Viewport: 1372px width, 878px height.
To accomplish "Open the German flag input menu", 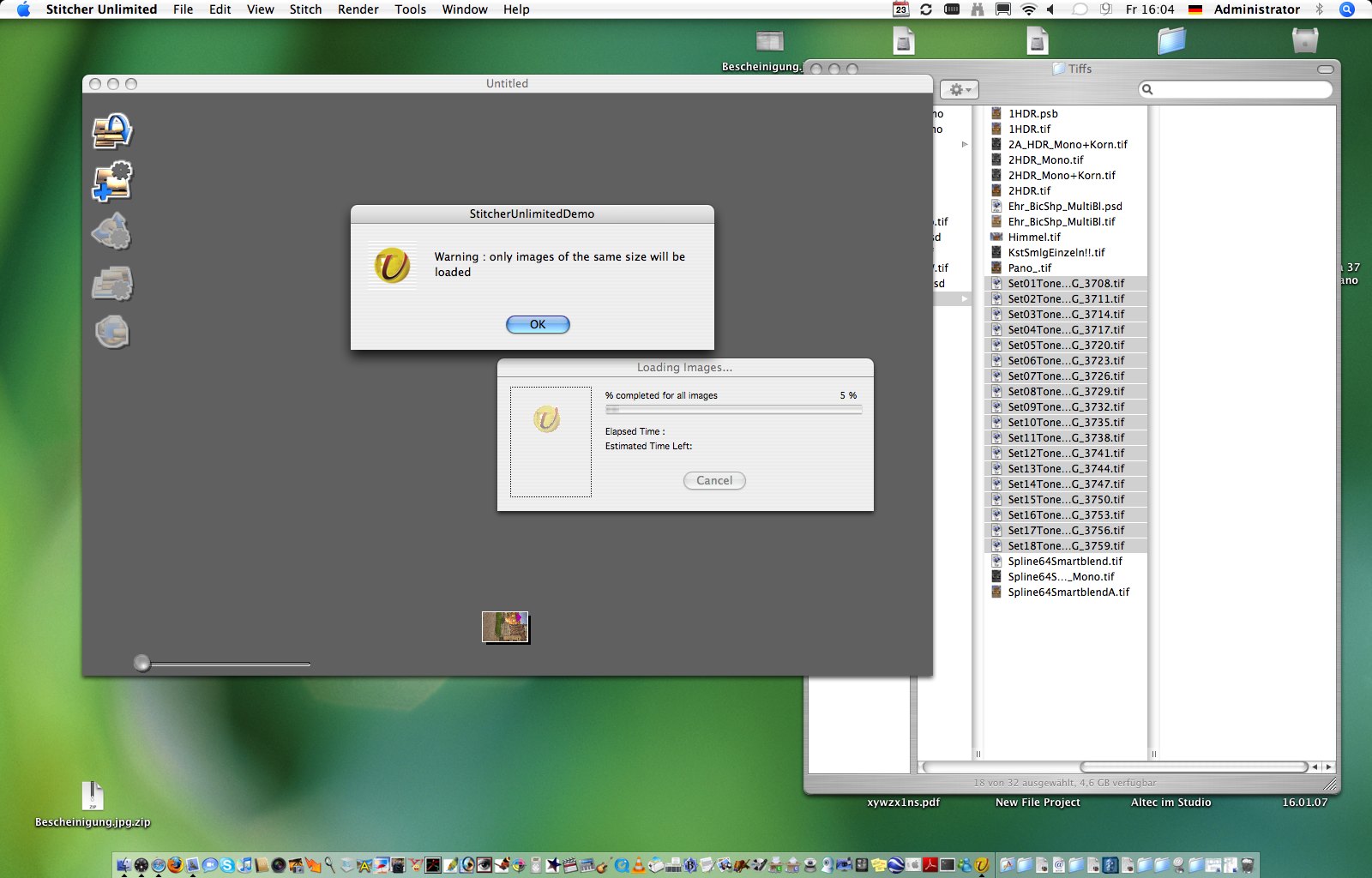I will (1195, 9).
